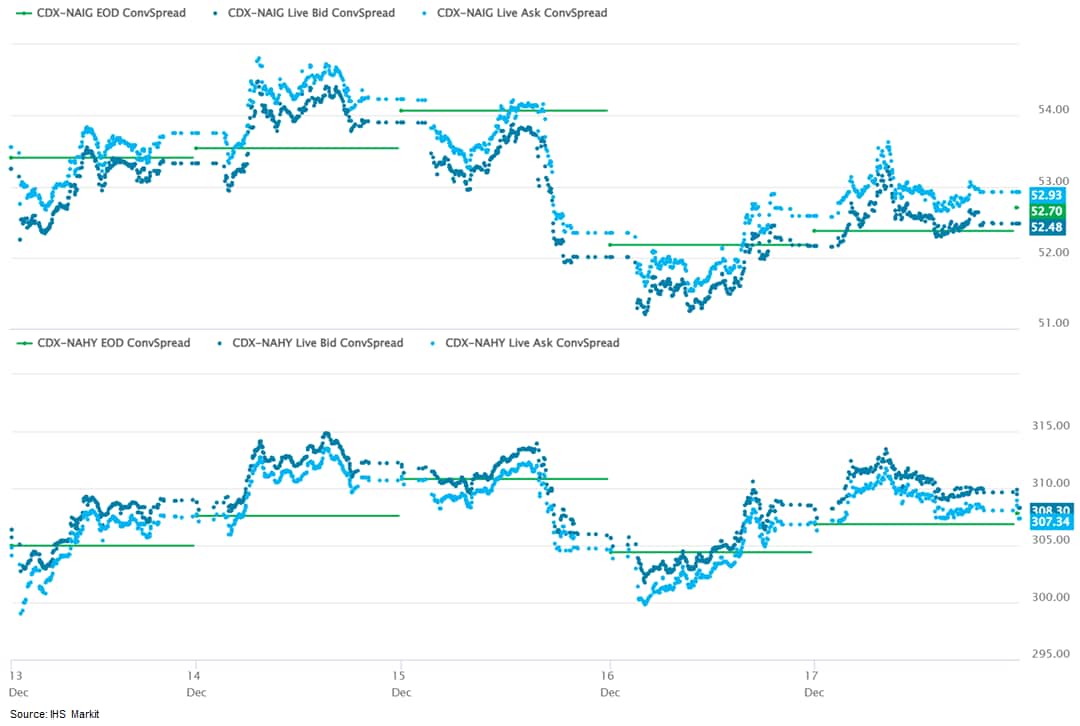Click the green line marker beside CDX-NAIG EOD ConvSpread
The image size is (1080, 726).
[21, 13]
